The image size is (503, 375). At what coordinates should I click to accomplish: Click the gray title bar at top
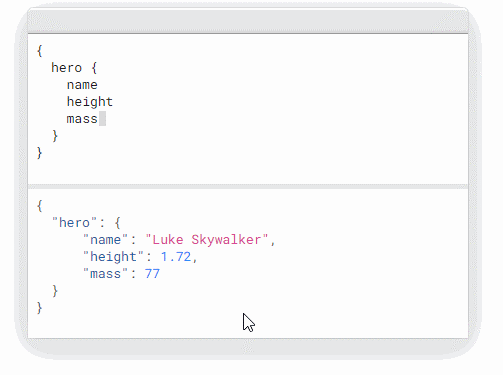248,21
